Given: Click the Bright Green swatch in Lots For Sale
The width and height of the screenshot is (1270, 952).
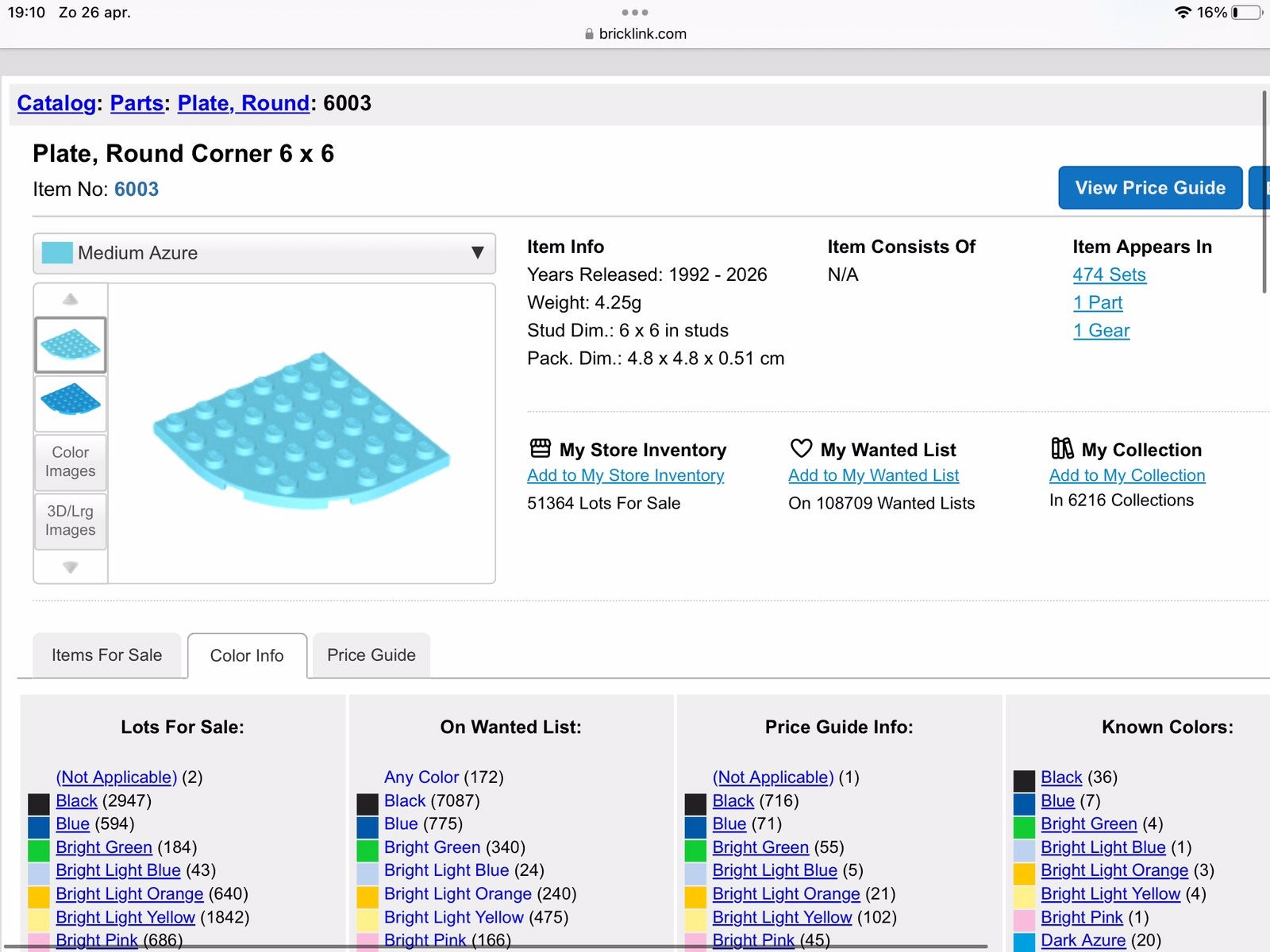Looking at the screenshot, I should coord(39,850).
